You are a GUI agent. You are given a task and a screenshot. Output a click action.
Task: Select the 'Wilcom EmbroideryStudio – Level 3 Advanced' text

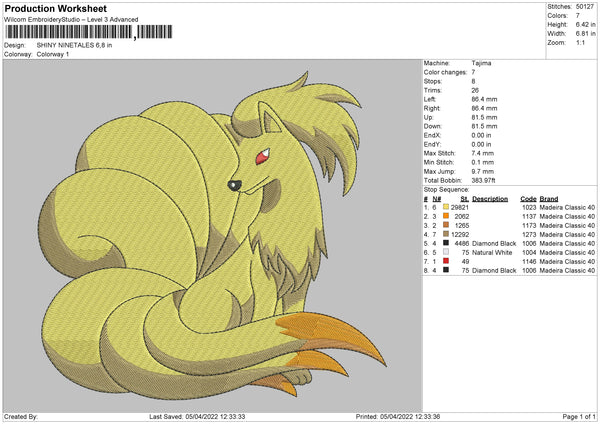tap(71, 20)
